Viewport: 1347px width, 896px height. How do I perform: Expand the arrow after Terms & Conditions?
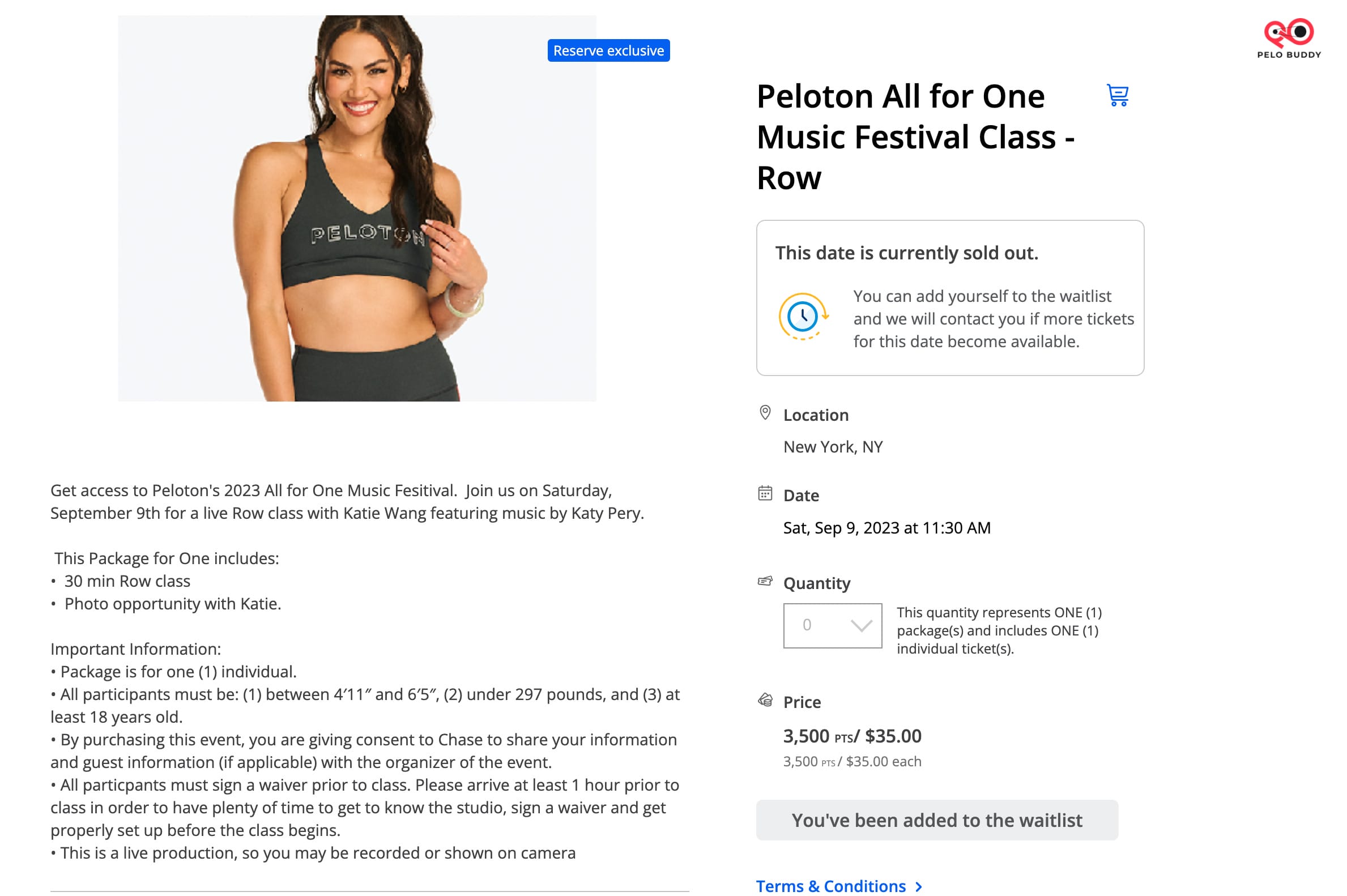point(918,886)
